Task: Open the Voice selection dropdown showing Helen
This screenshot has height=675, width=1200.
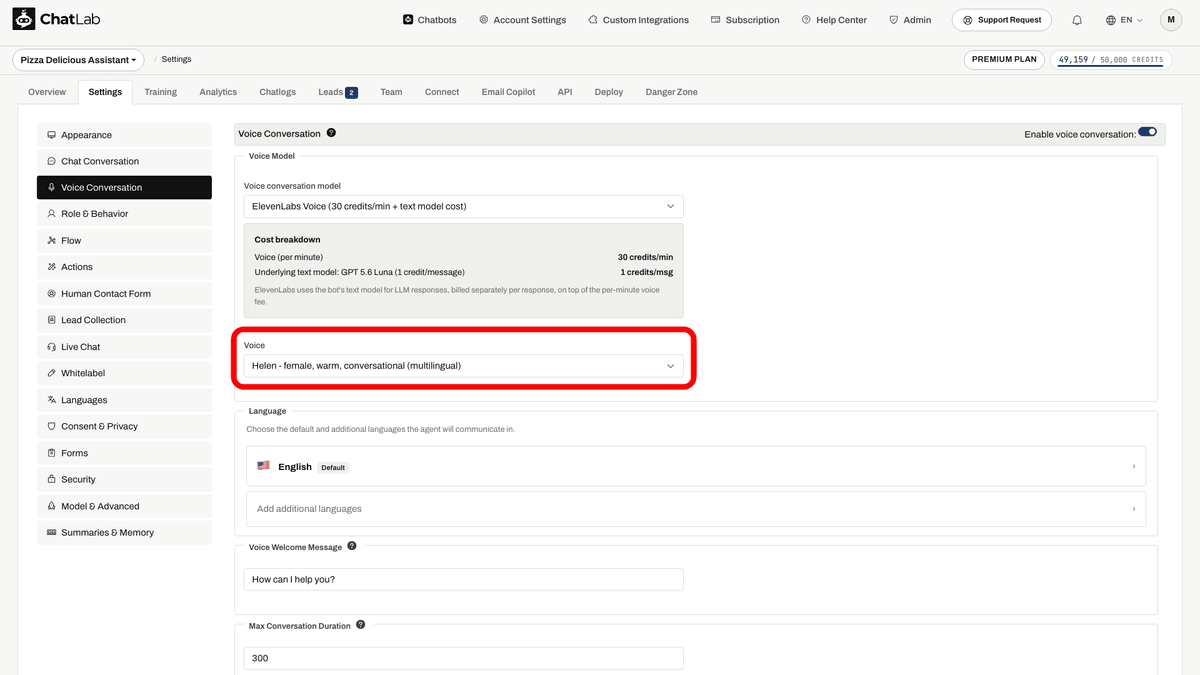Action: point(464,366)
